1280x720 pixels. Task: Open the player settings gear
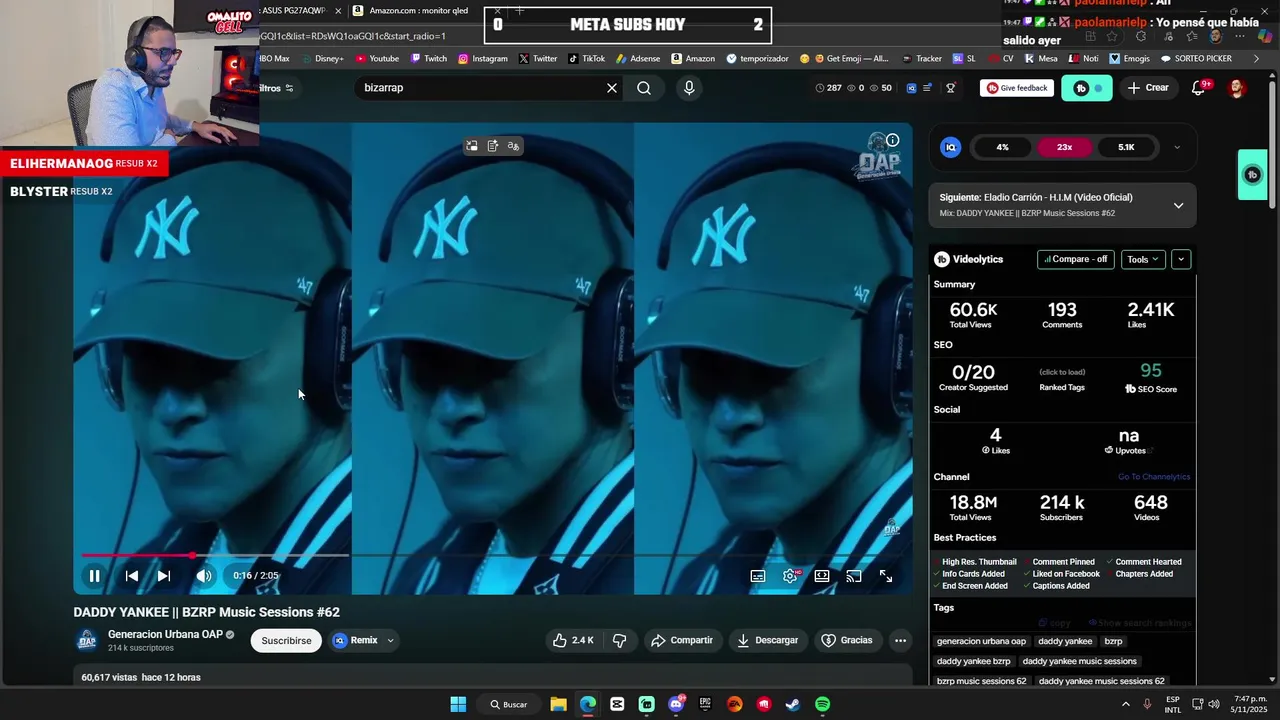790,576
